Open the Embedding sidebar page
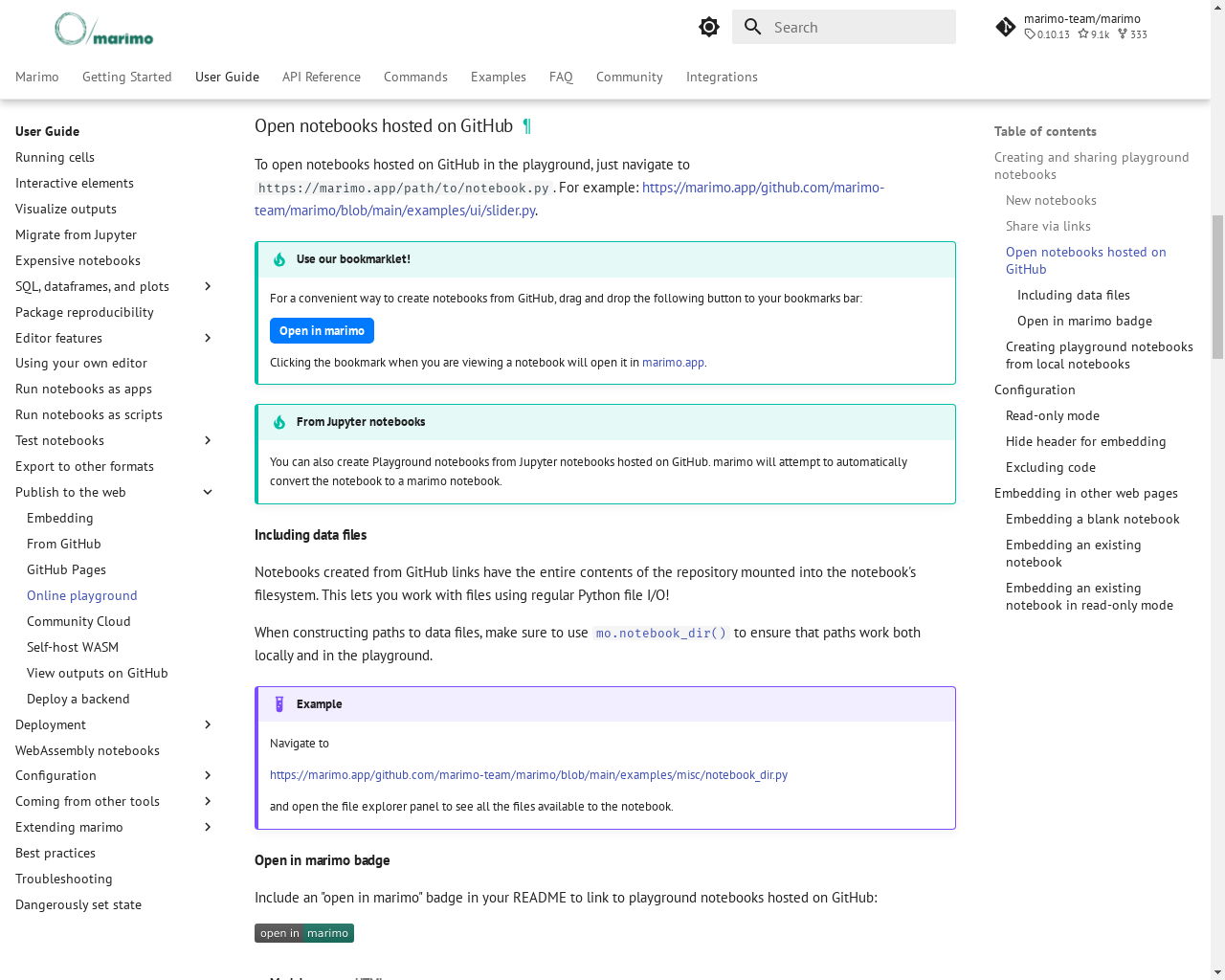This screenshot has width=1225, height=980. click(60, 518)
